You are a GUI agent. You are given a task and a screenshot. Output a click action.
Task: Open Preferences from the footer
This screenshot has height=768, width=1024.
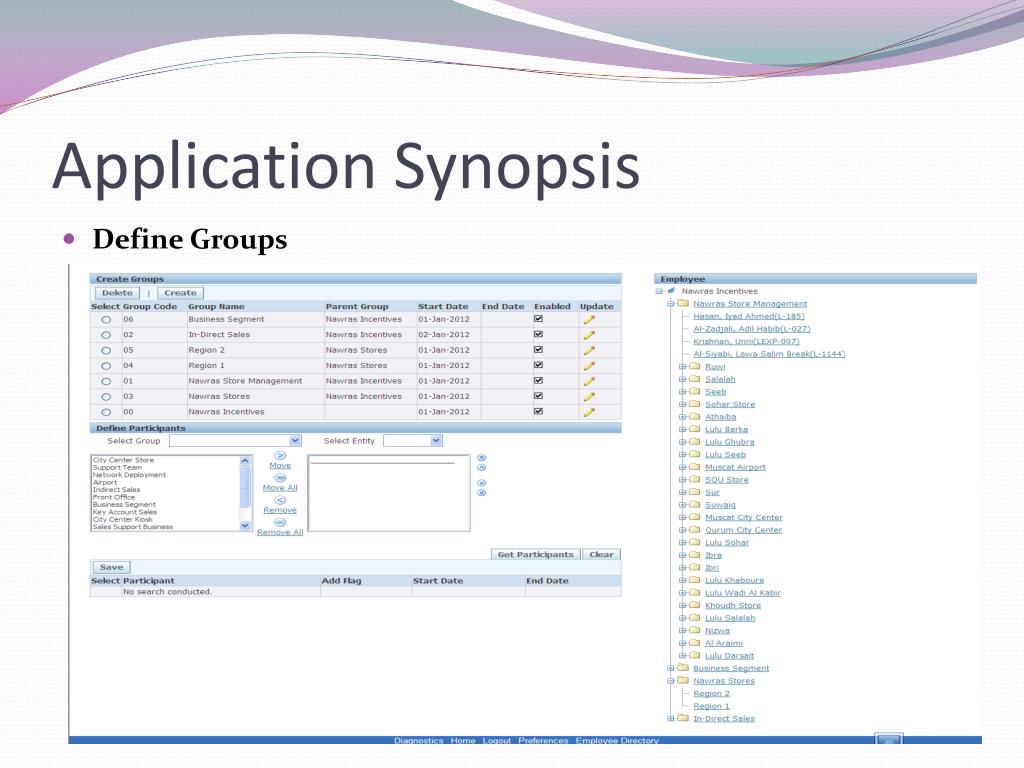[543, 740]
